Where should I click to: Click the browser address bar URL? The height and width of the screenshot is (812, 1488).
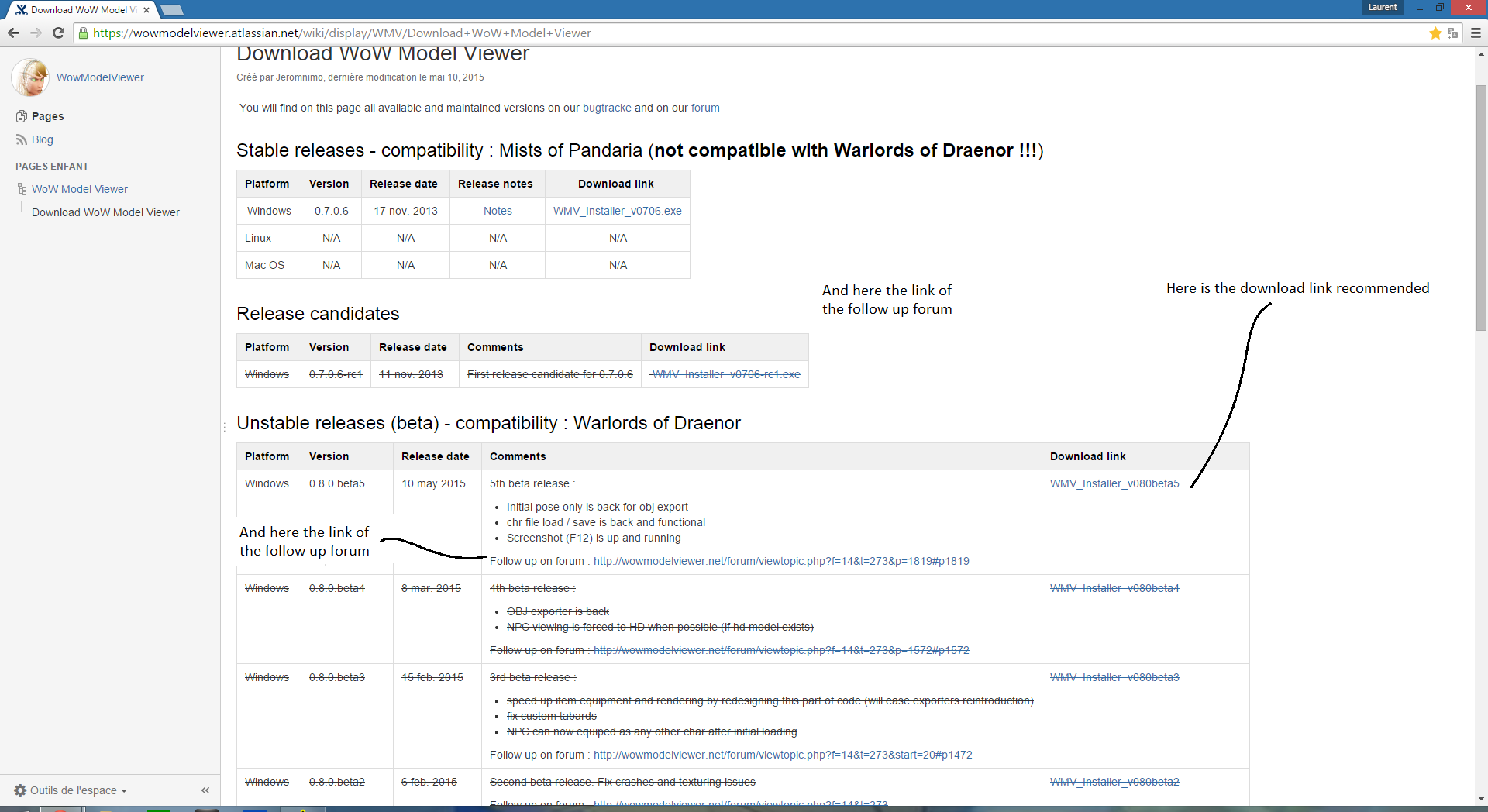click(342, 33)
